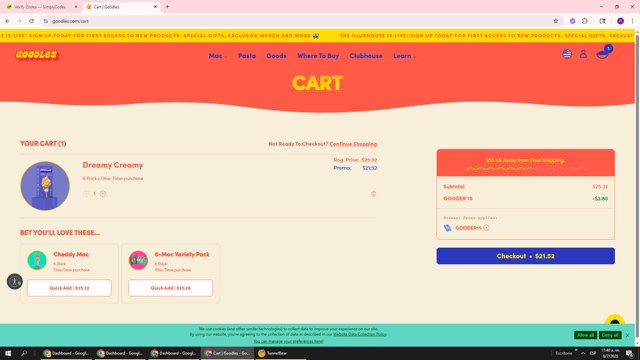Open Windows taskbar search

[24, 353]
